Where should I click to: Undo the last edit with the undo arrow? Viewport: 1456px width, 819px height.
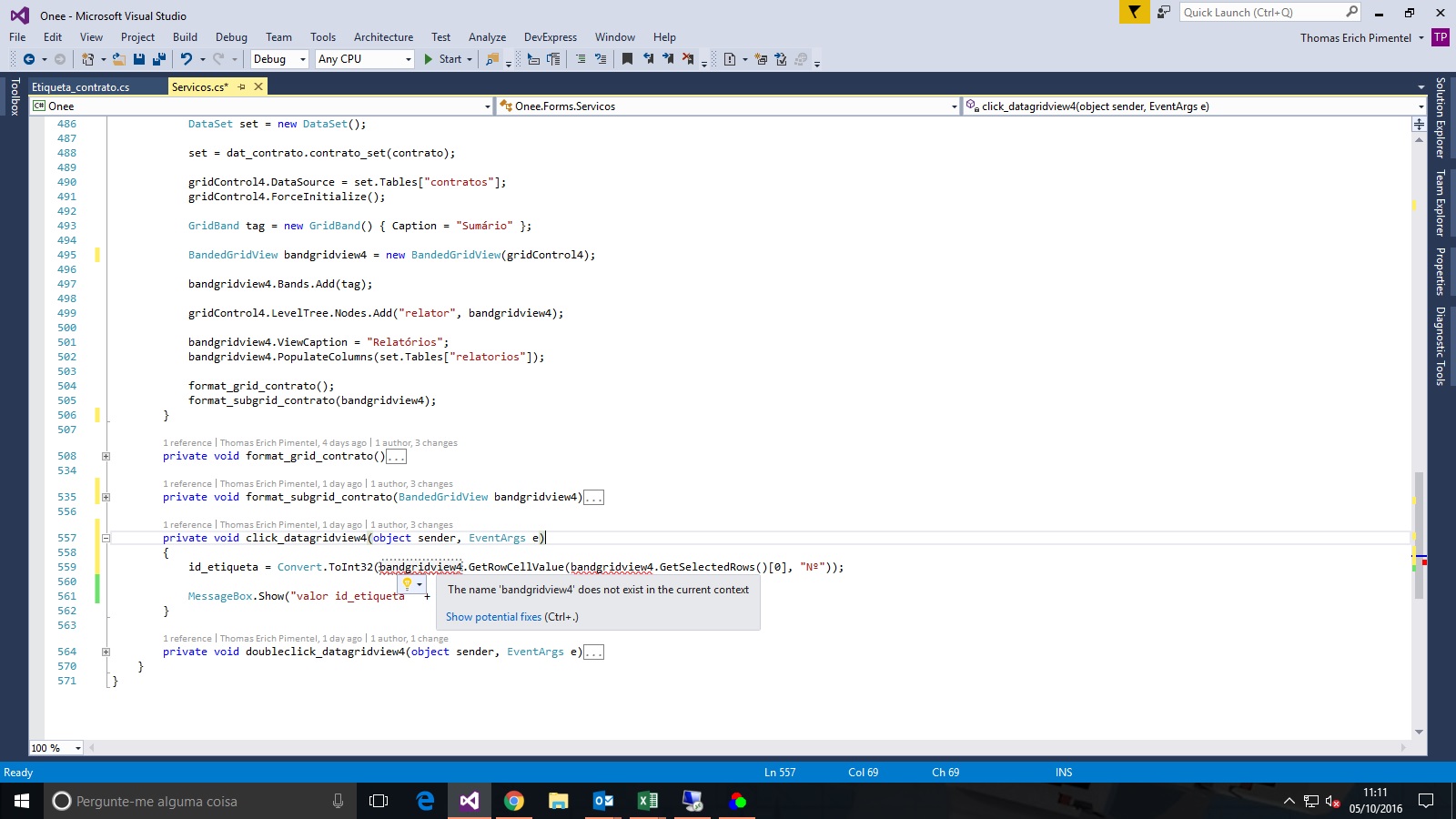[x=187, y=59]
